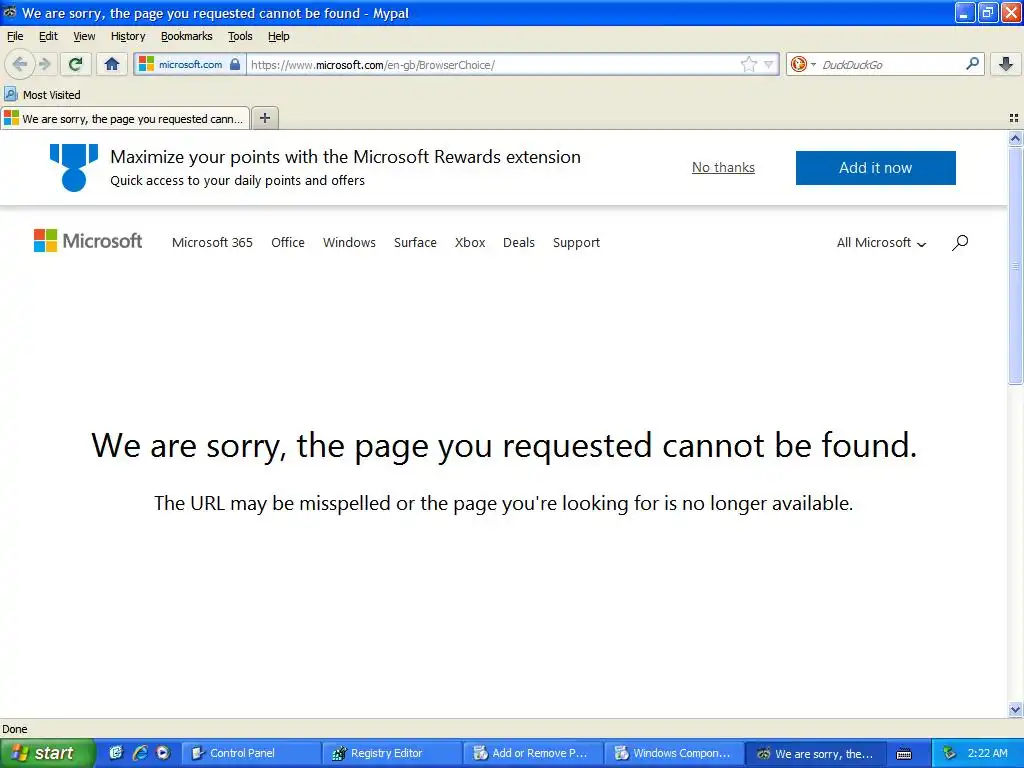Open the Deals nav link

[x=519, y=242]
